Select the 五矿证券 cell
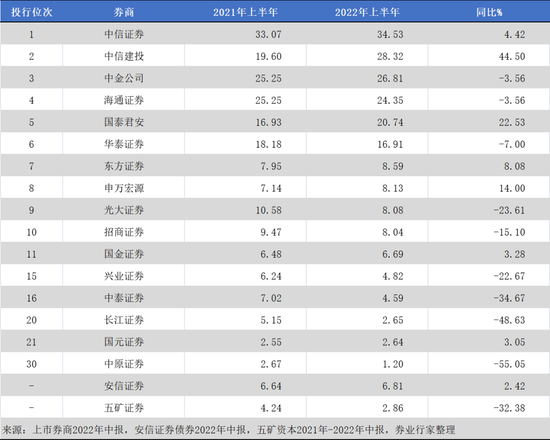The height and width of the screenshot is (440, 550). (124, 408)
